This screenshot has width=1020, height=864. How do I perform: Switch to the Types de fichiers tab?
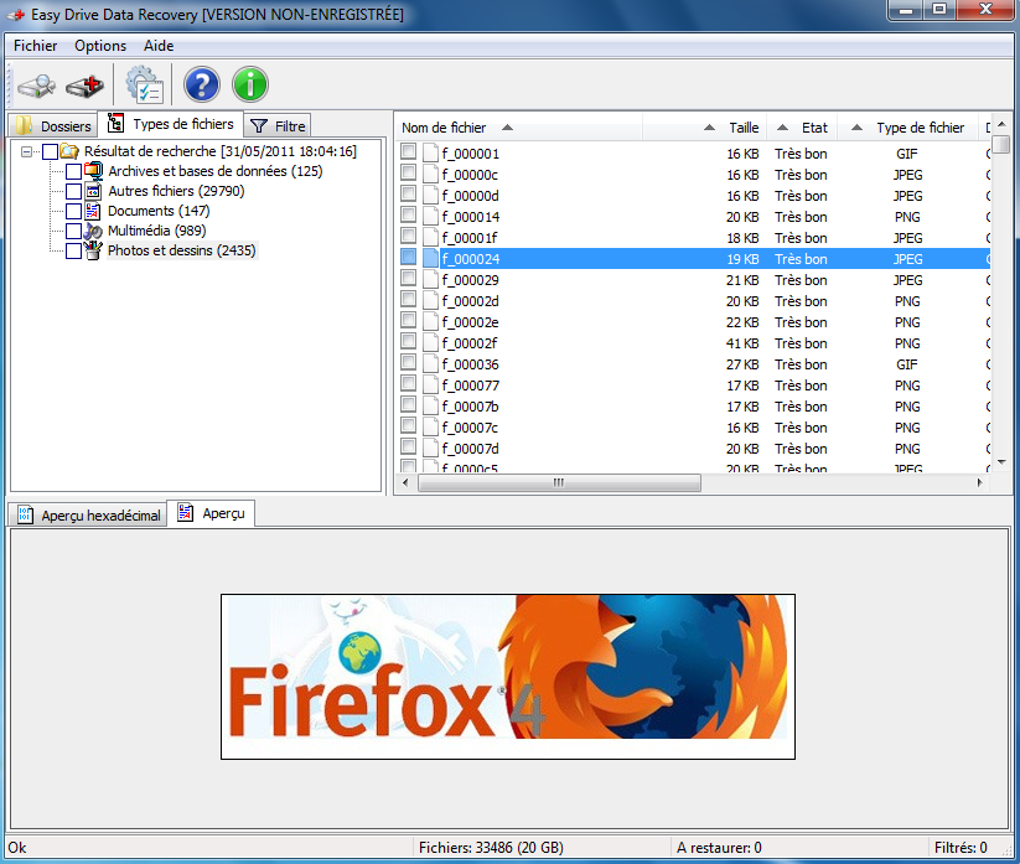tap(170, 124)
